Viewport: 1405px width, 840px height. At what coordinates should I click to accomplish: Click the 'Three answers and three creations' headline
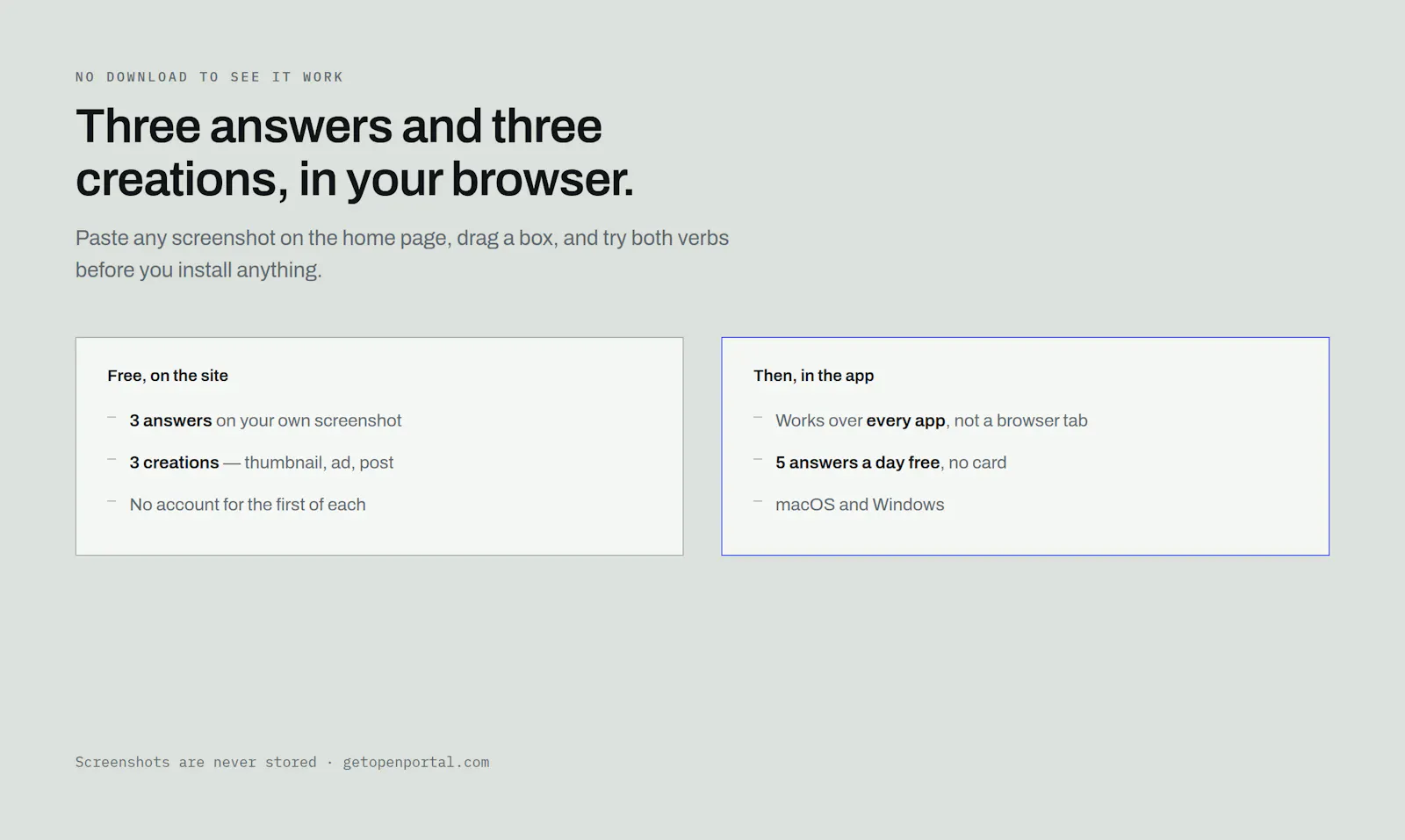(x=355, y=153)
